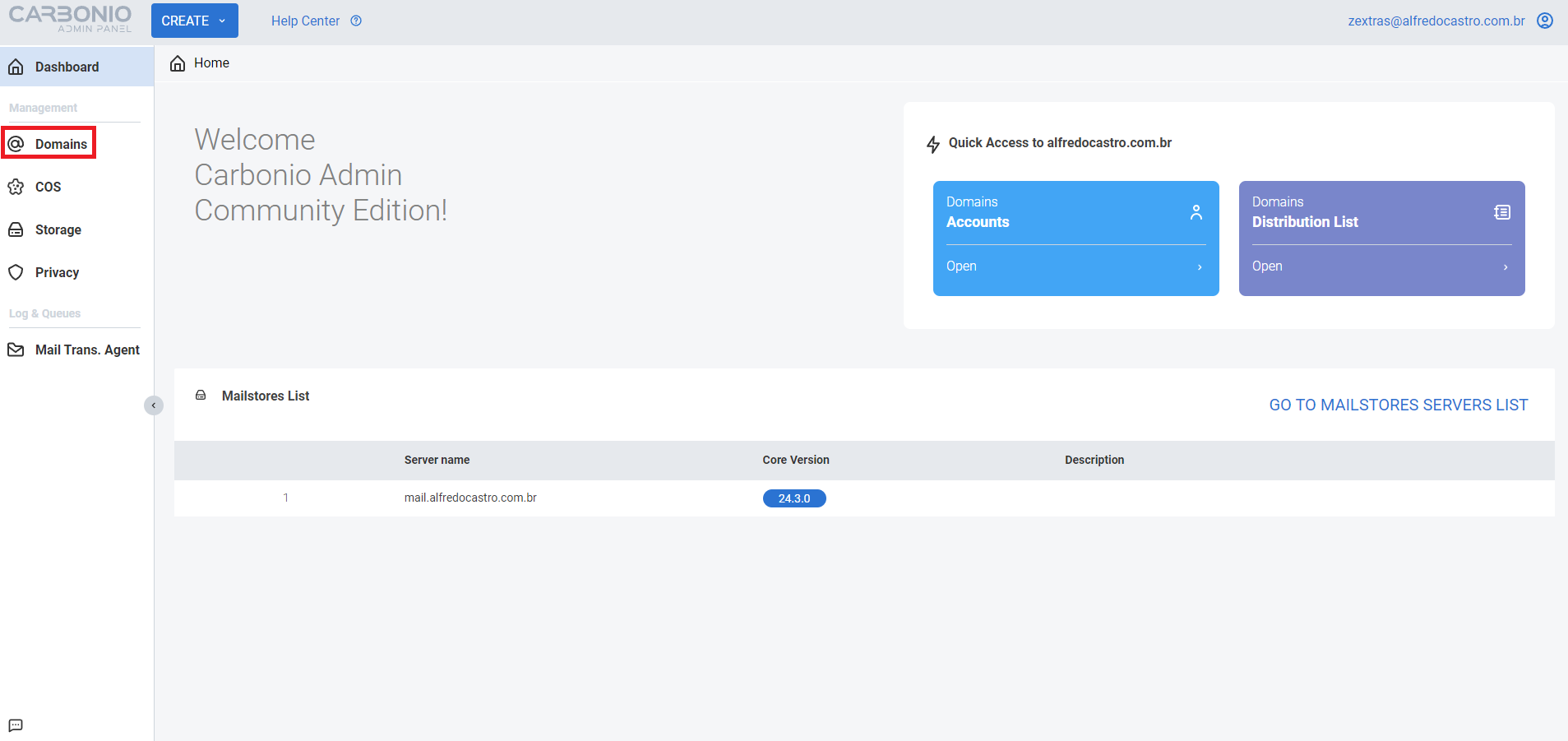This screenshot has width=1568, height=741.
Task: Click the Carbonio Admin Panel logo
Action: click(70, 19)
